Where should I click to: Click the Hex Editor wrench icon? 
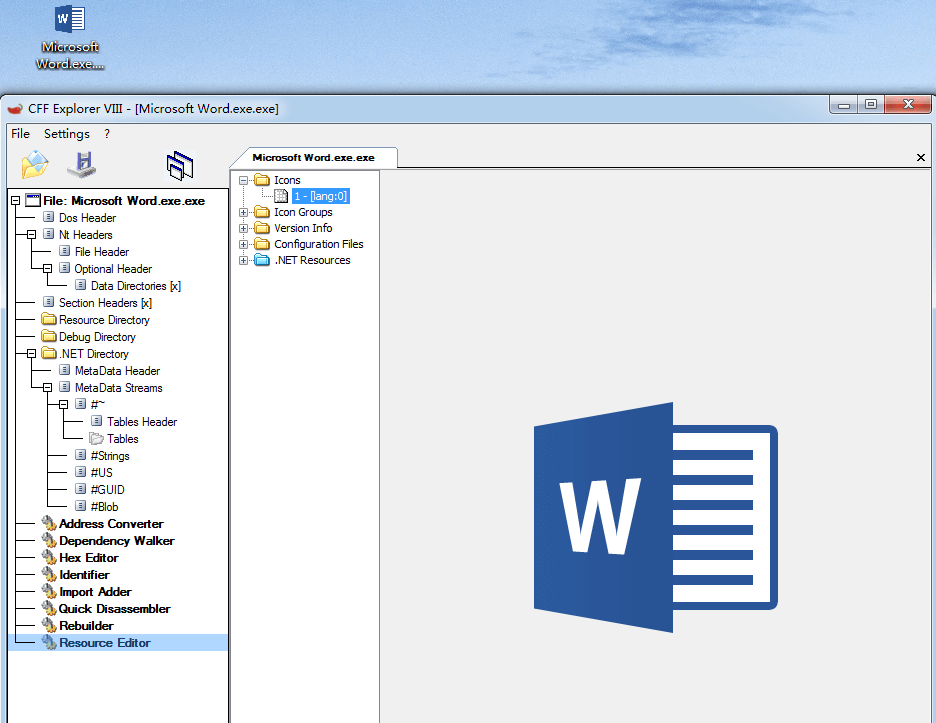48,558
